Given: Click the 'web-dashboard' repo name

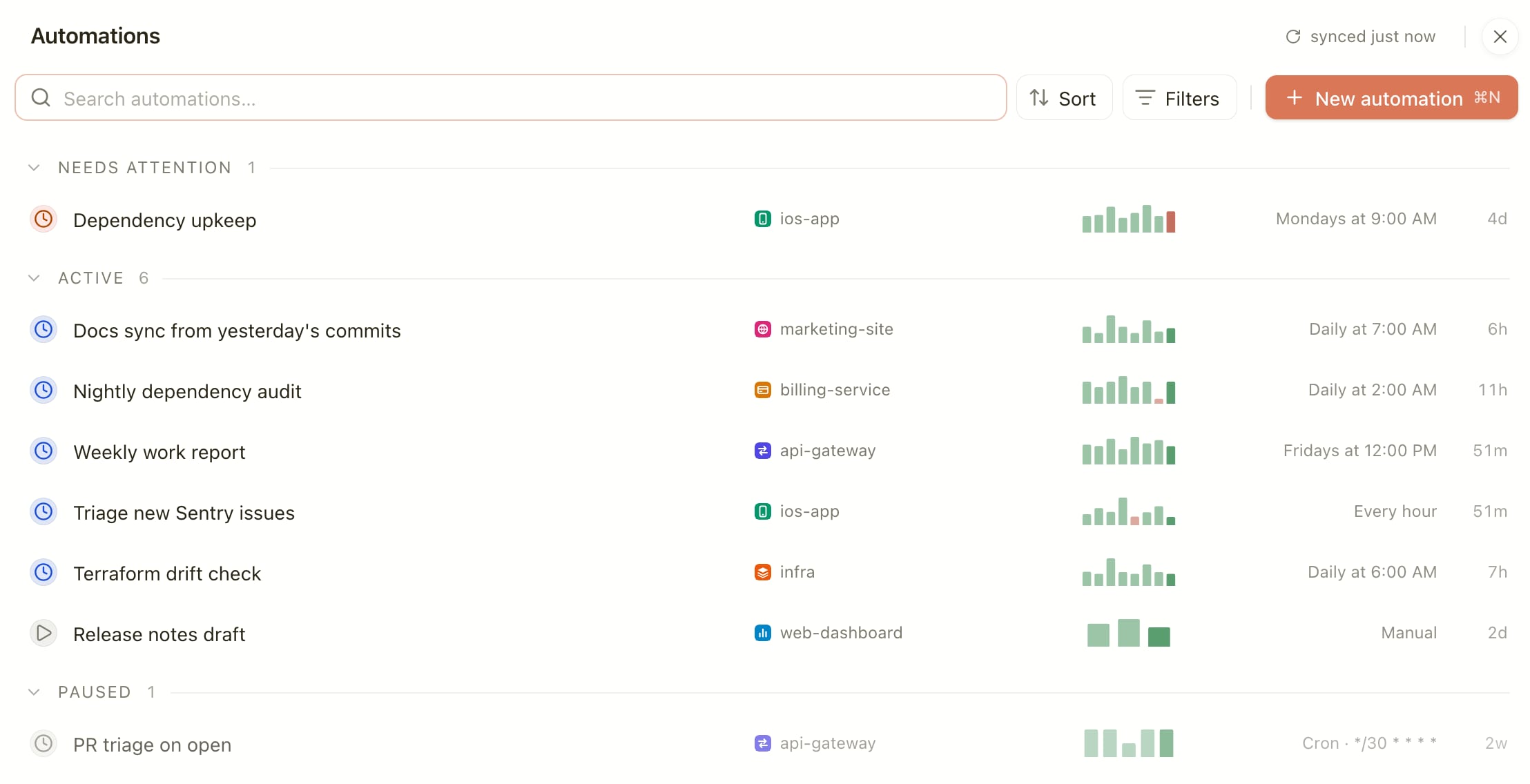Looking at the screenshot, I should click(841, 633).
